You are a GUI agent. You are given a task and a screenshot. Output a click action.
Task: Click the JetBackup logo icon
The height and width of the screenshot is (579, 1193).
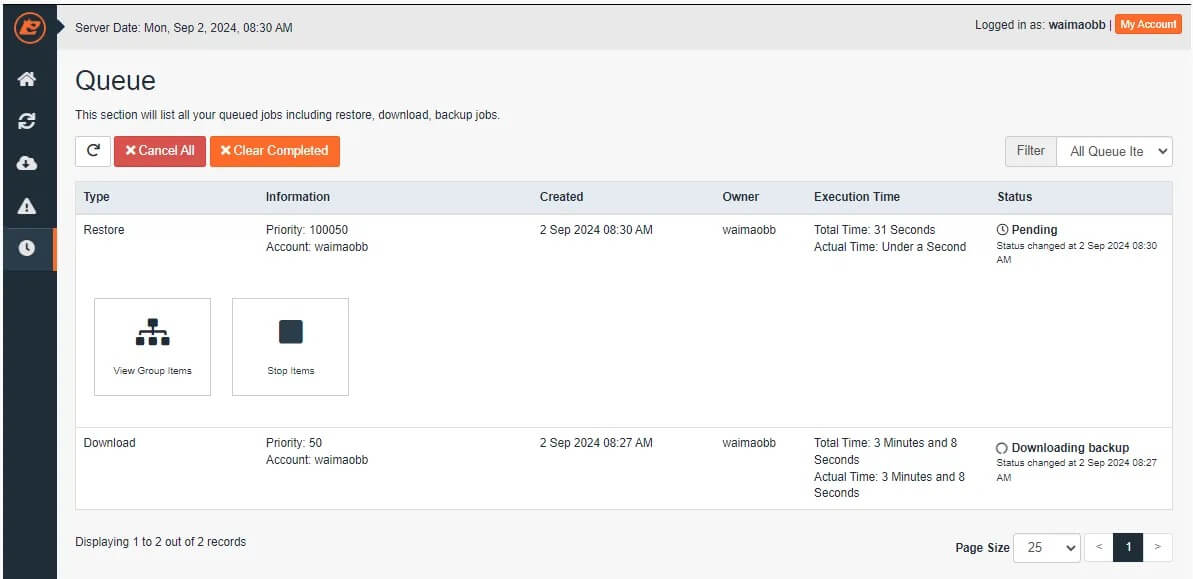pyautogui.click(x=28, y=27)
